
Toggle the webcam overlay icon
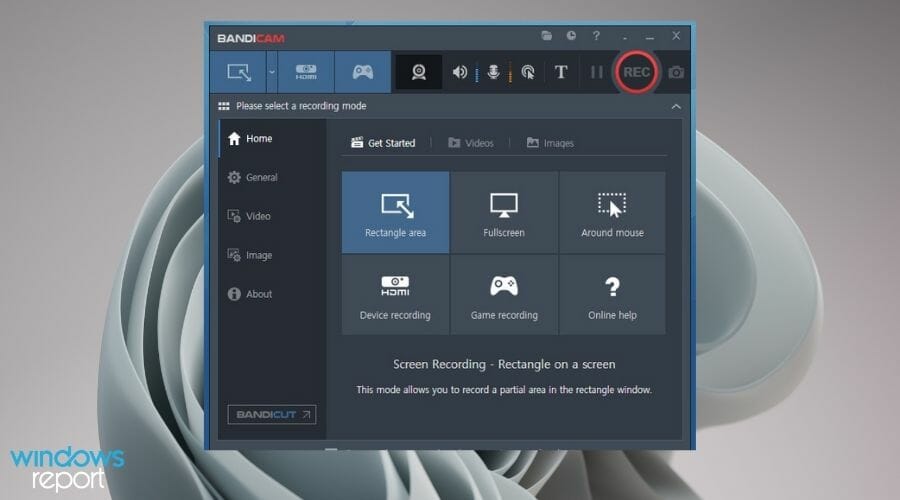[x=419, y=72]
